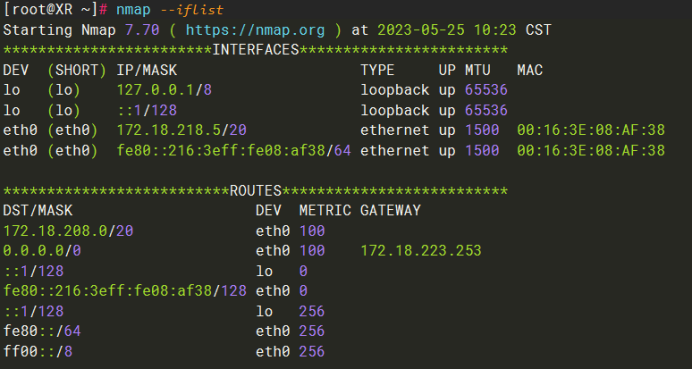Click the https://nmap.org link
This screenshot has height=370, width=692.
(x=255, y=30)
